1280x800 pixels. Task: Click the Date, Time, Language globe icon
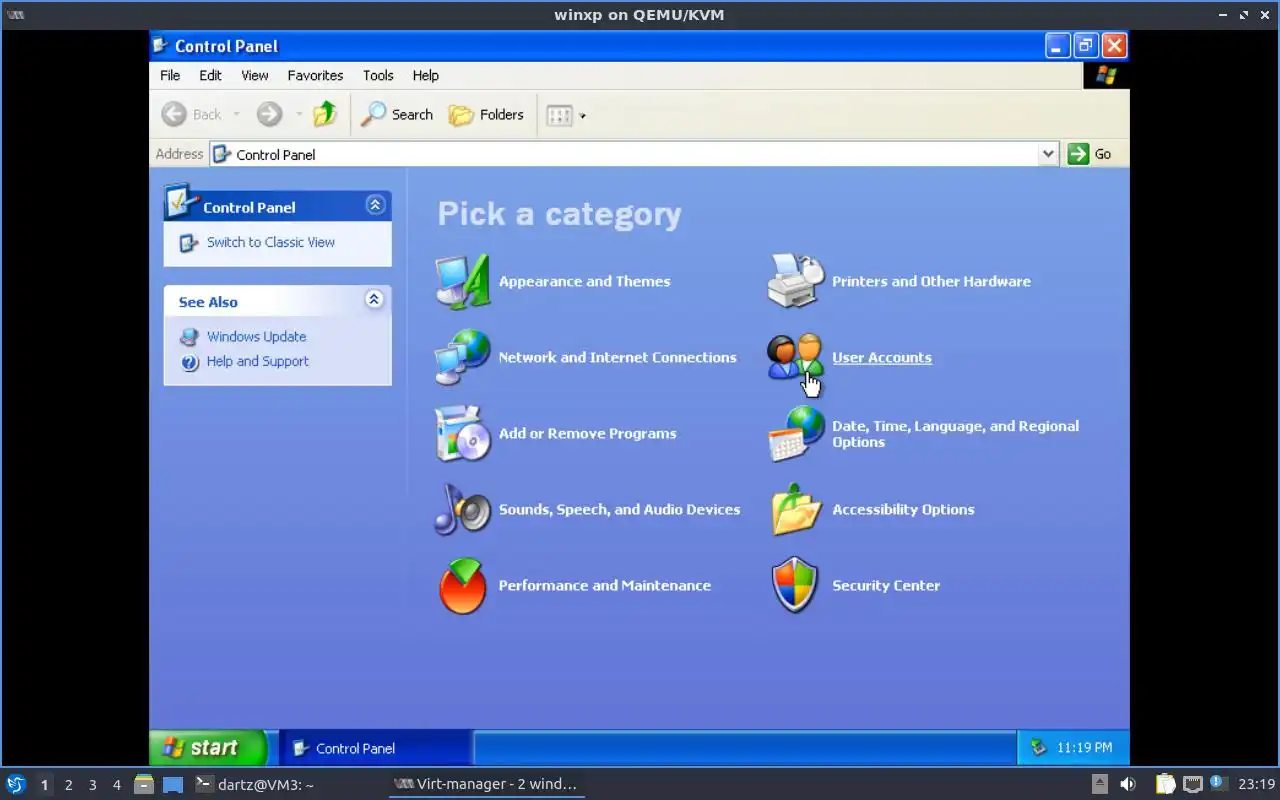click(x=796, y=434)
